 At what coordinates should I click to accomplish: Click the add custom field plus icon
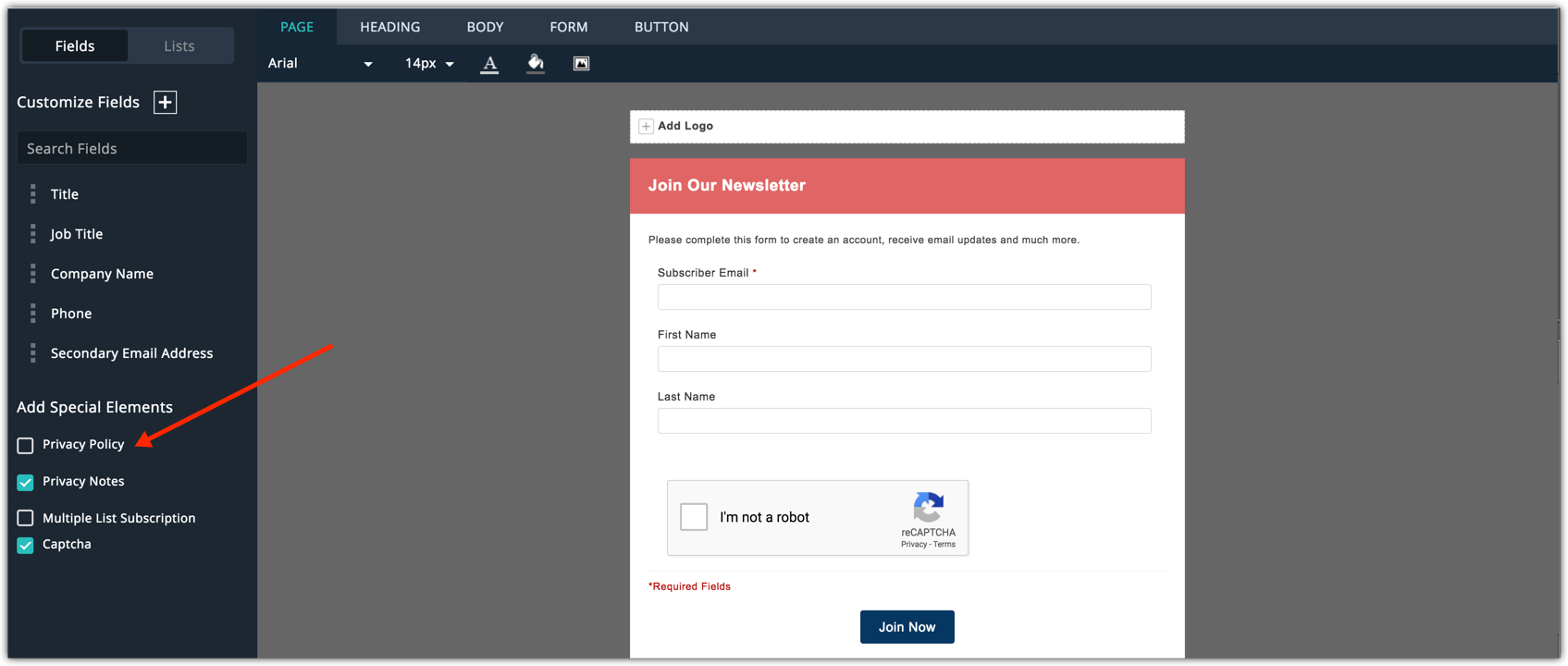165,103
